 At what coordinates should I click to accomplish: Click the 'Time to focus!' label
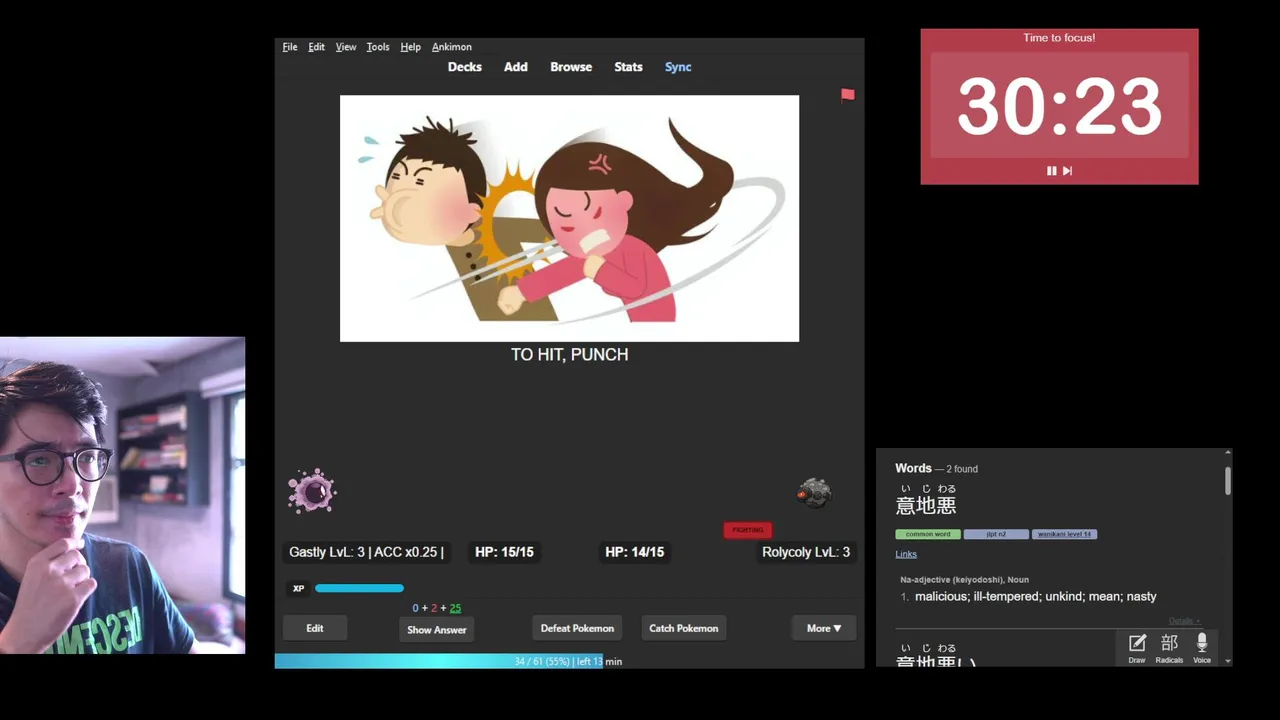click(x=1059, y=38)
